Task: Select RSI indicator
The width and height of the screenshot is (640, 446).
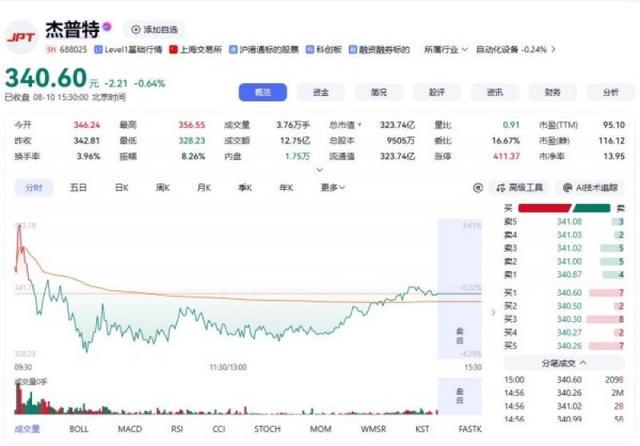Action: click(x=177, y=429)
